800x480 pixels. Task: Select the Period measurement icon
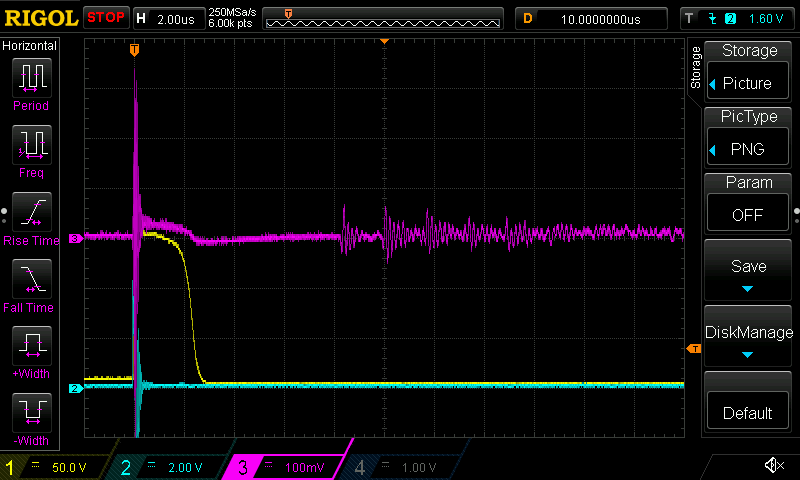32,78
